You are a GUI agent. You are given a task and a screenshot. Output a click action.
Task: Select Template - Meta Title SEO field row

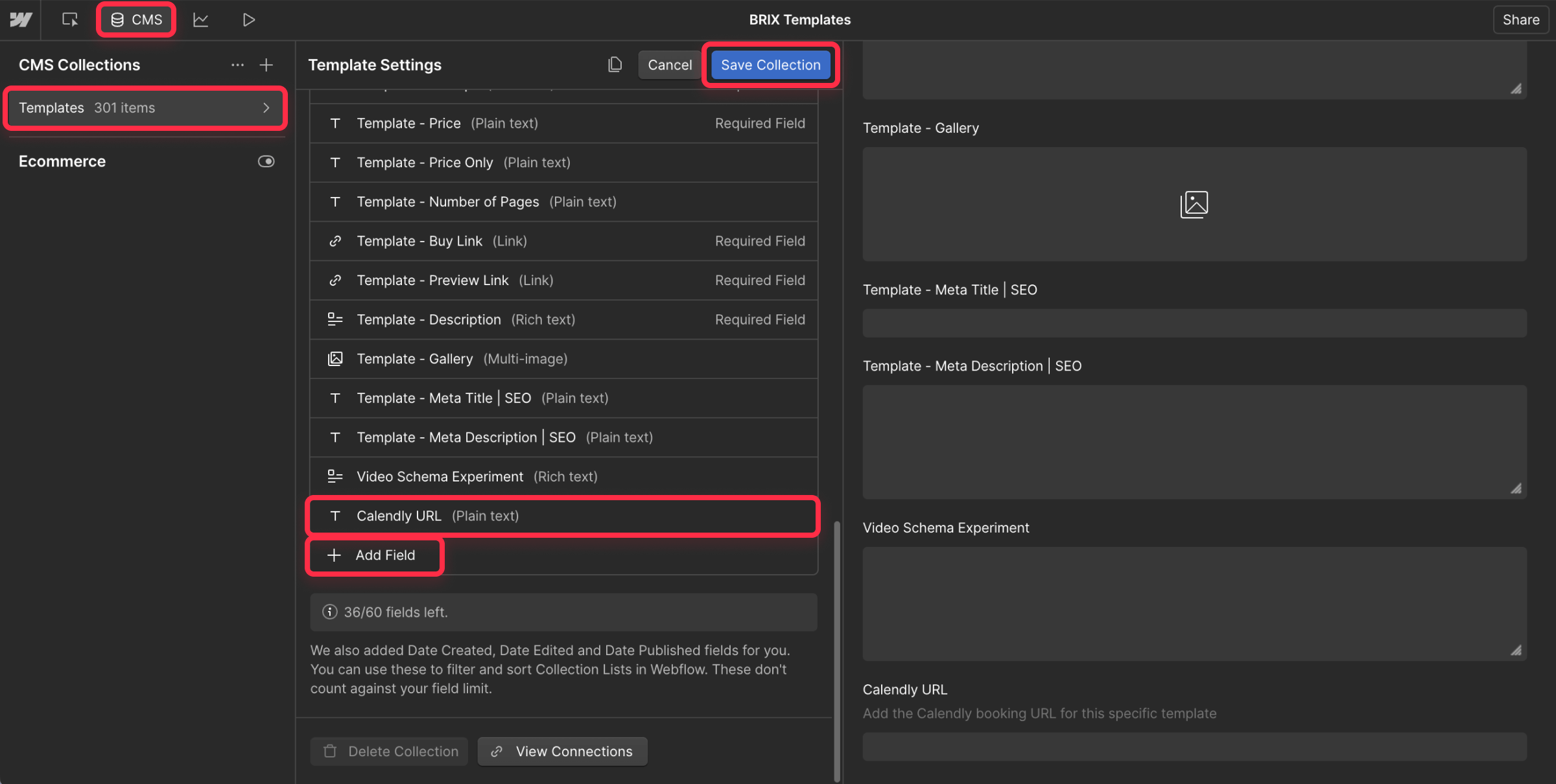pyautogui.click(x=563, y=398)
